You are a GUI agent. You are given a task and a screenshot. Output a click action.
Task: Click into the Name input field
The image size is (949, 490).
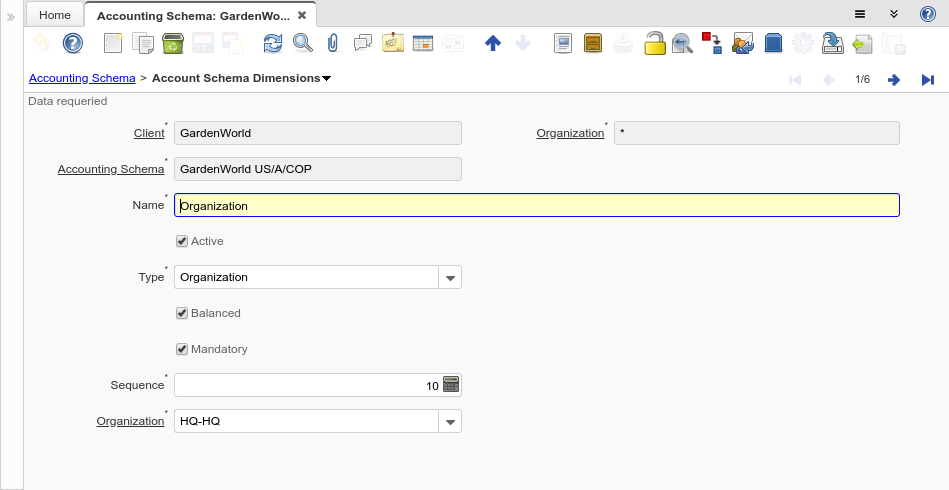tap(537, 205)
